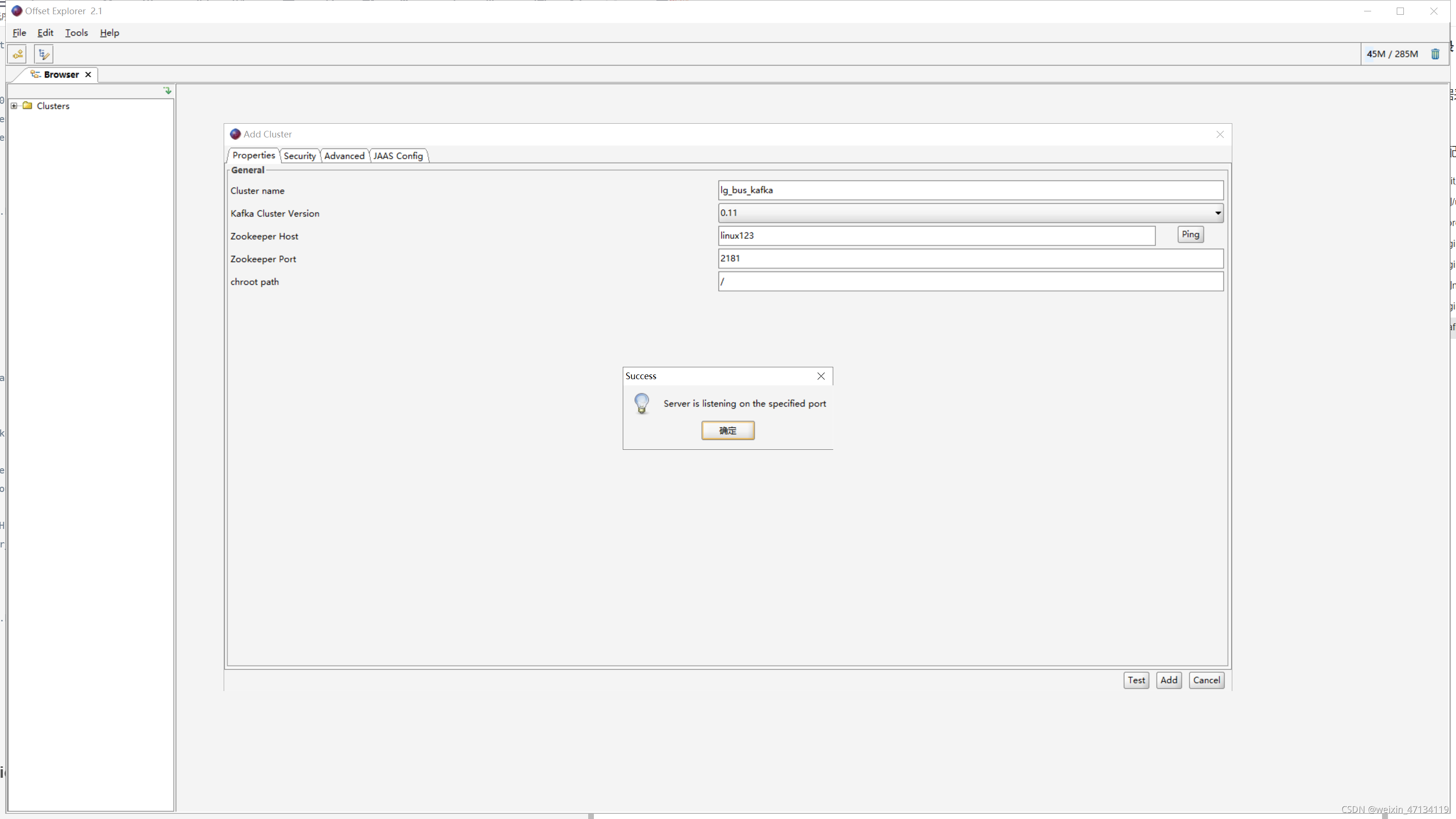
Task: Drag the memory usage indicator in status bar
Action: point(1393,53)
